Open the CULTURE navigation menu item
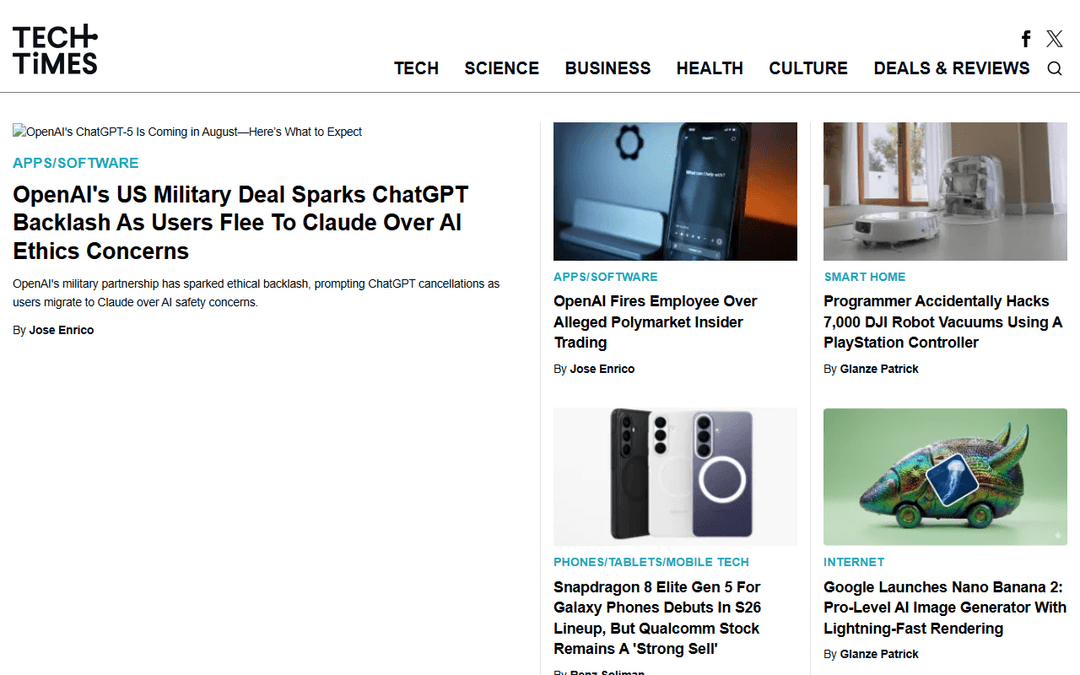The width and height of the screenshot is (1080, 675). [x=808, y=68]
